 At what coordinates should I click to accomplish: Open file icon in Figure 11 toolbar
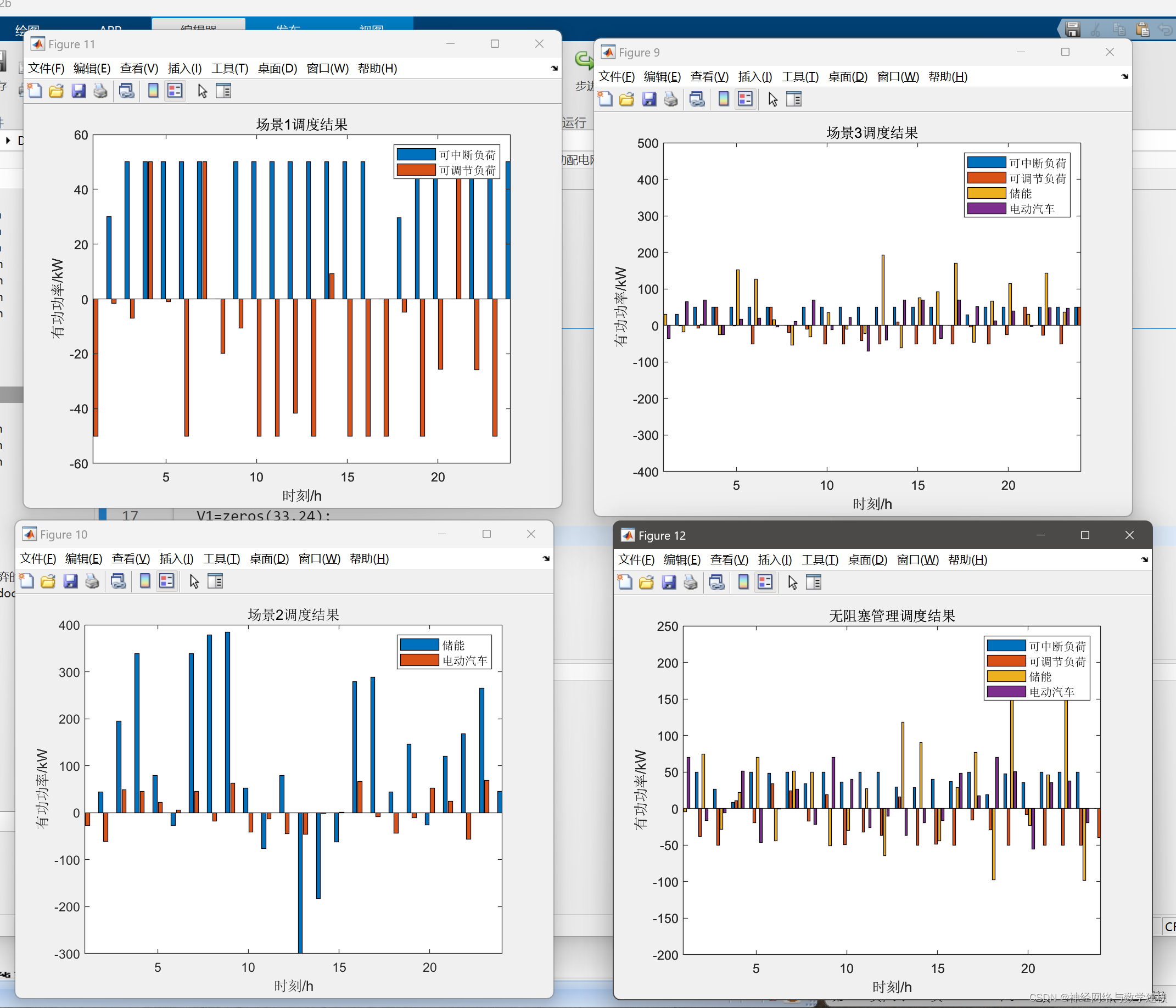click(x=56, y=91)
